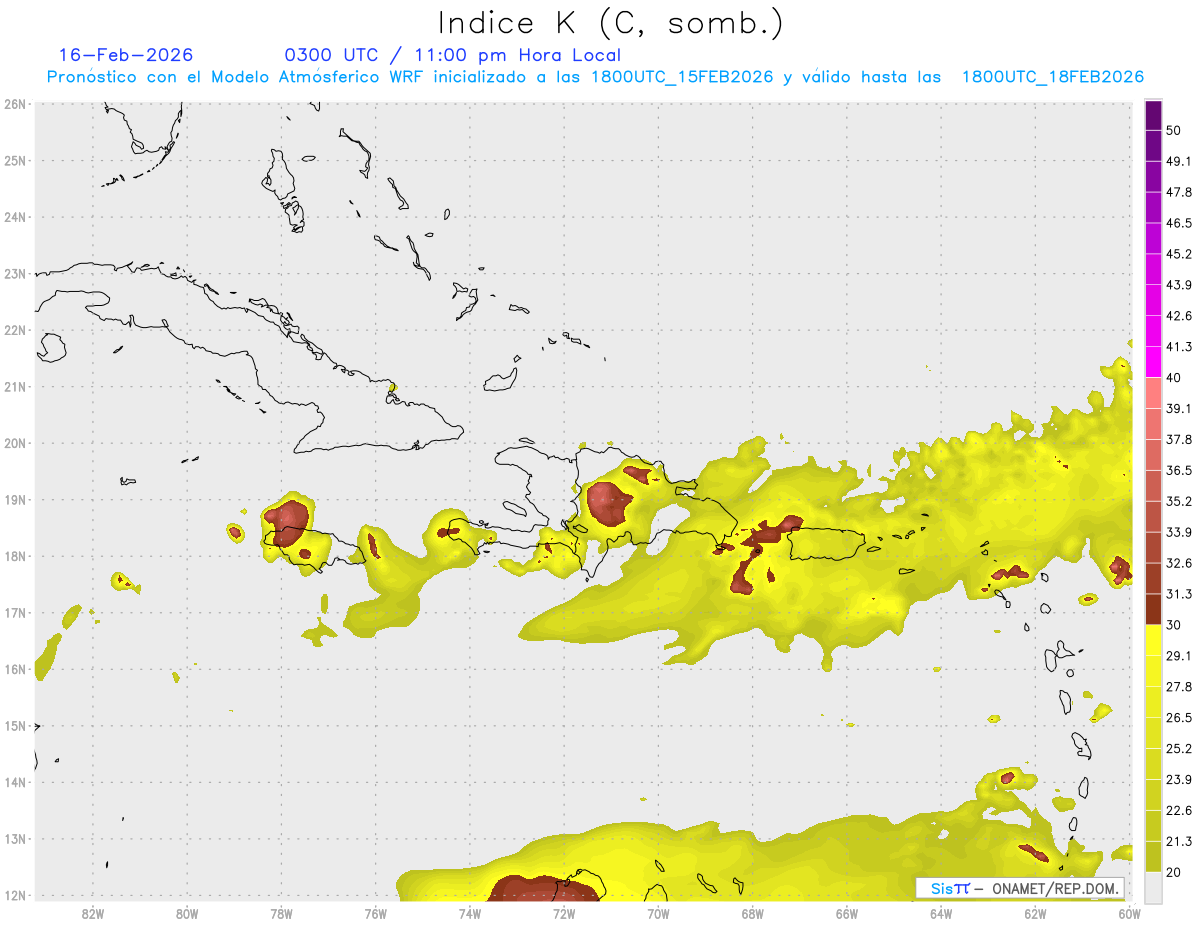Click the colorbar value "46.5"
The width and height of the screenshot is (1200, 927).
click(1178, 223)
